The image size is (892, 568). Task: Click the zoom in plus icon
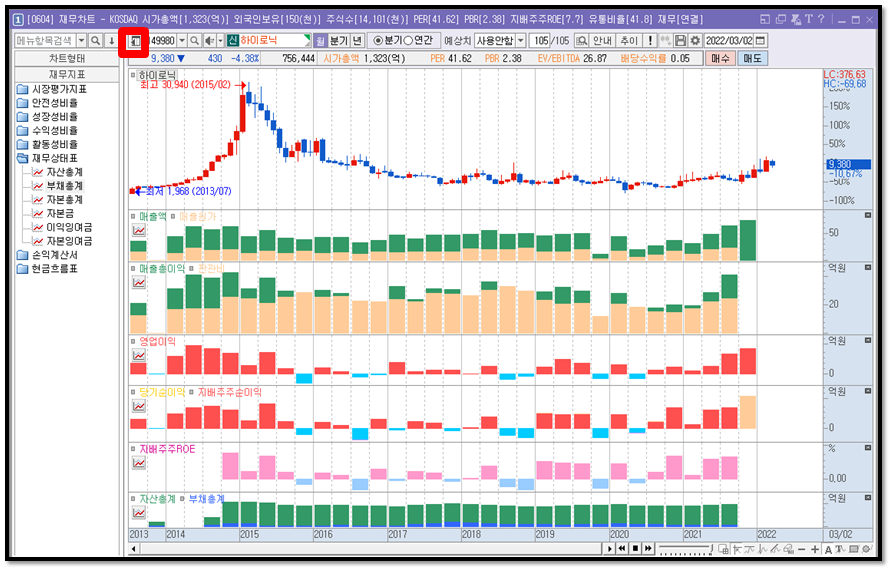click(x=815, y=549)
